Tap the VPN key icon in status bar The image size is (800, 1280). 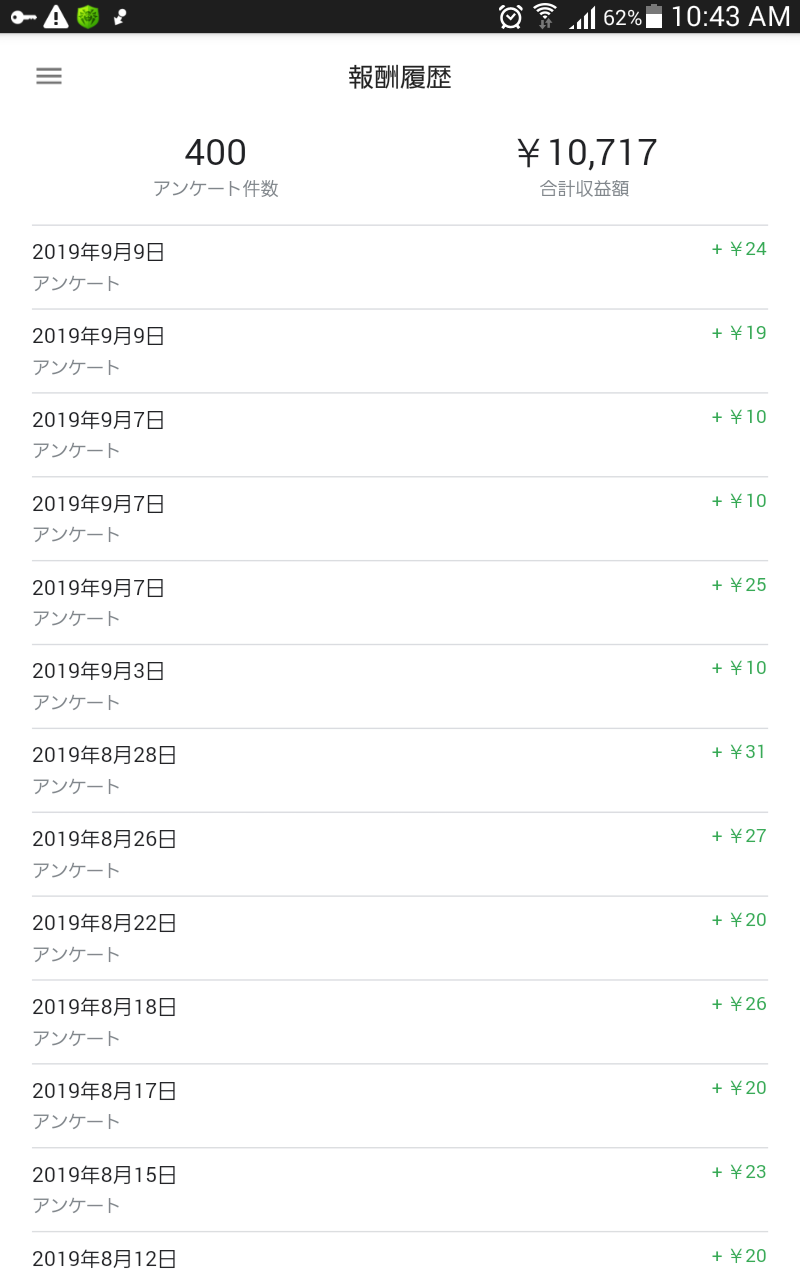[24, 17]
